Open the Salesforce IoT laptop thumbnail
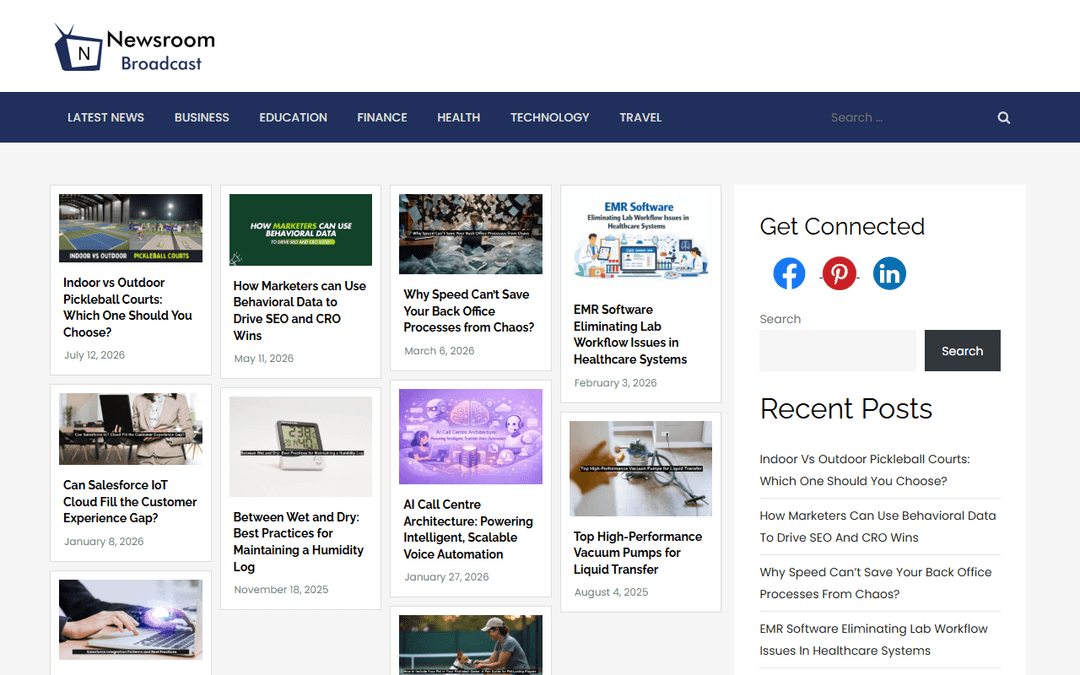The height and width of the screenshot is (675, 1080). [131, 428]
